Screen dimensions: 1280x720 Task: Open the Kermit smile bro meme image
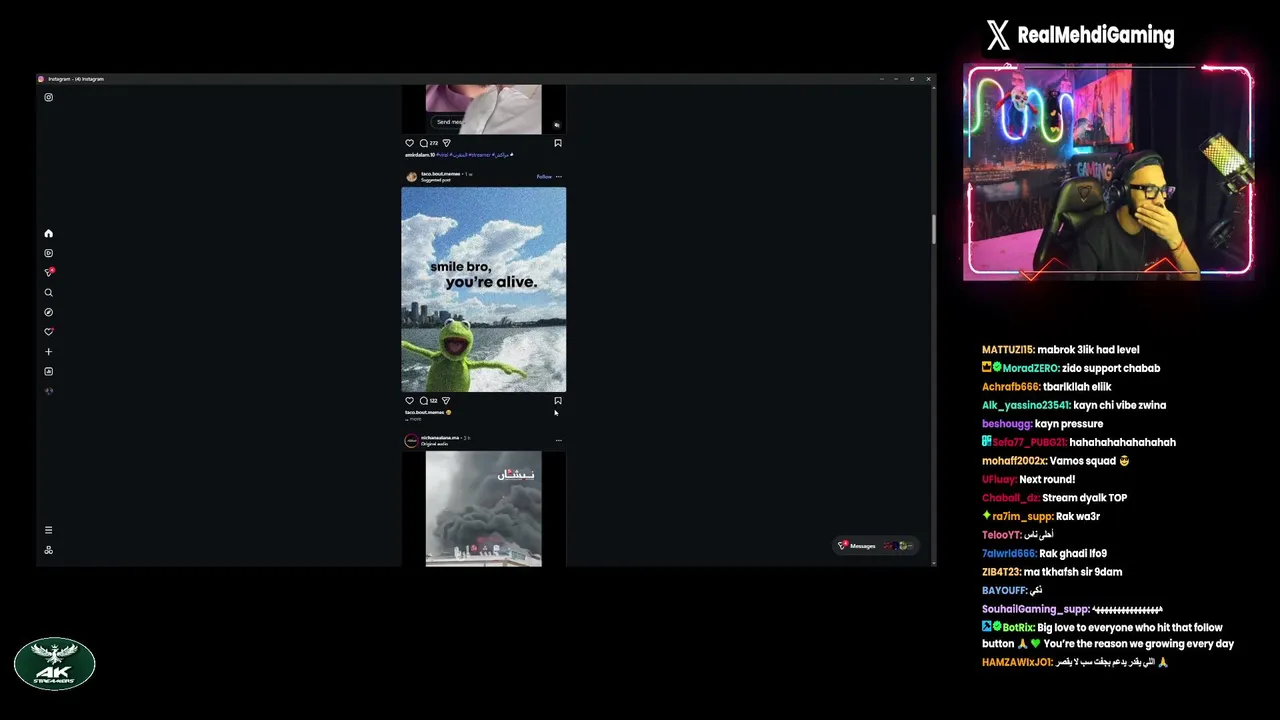483,289
